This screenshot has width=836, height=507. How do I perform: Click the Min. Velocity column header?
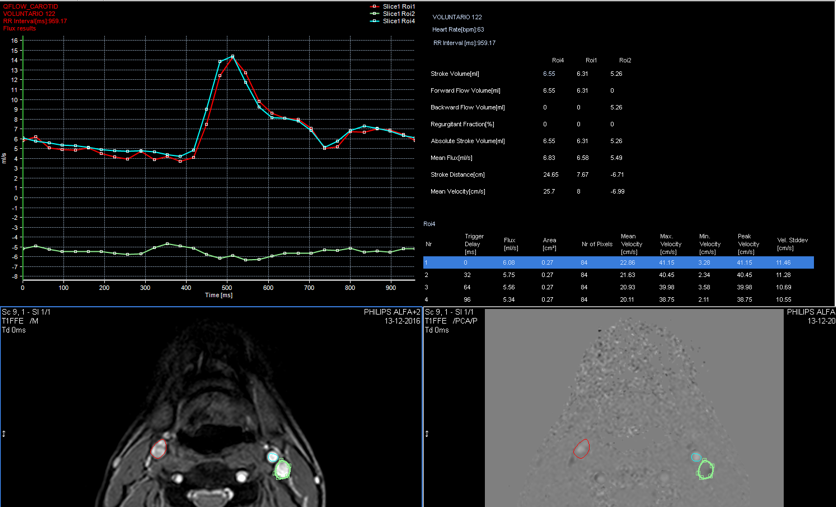point(710,244)
